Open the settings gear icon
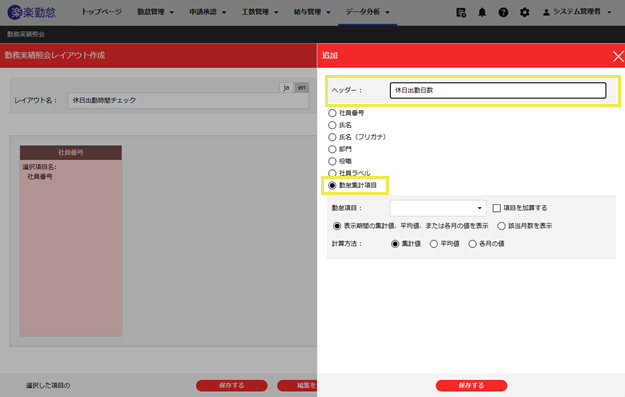Image resolution: width=625 pixels, height=397 pixels. coord(525,13)
